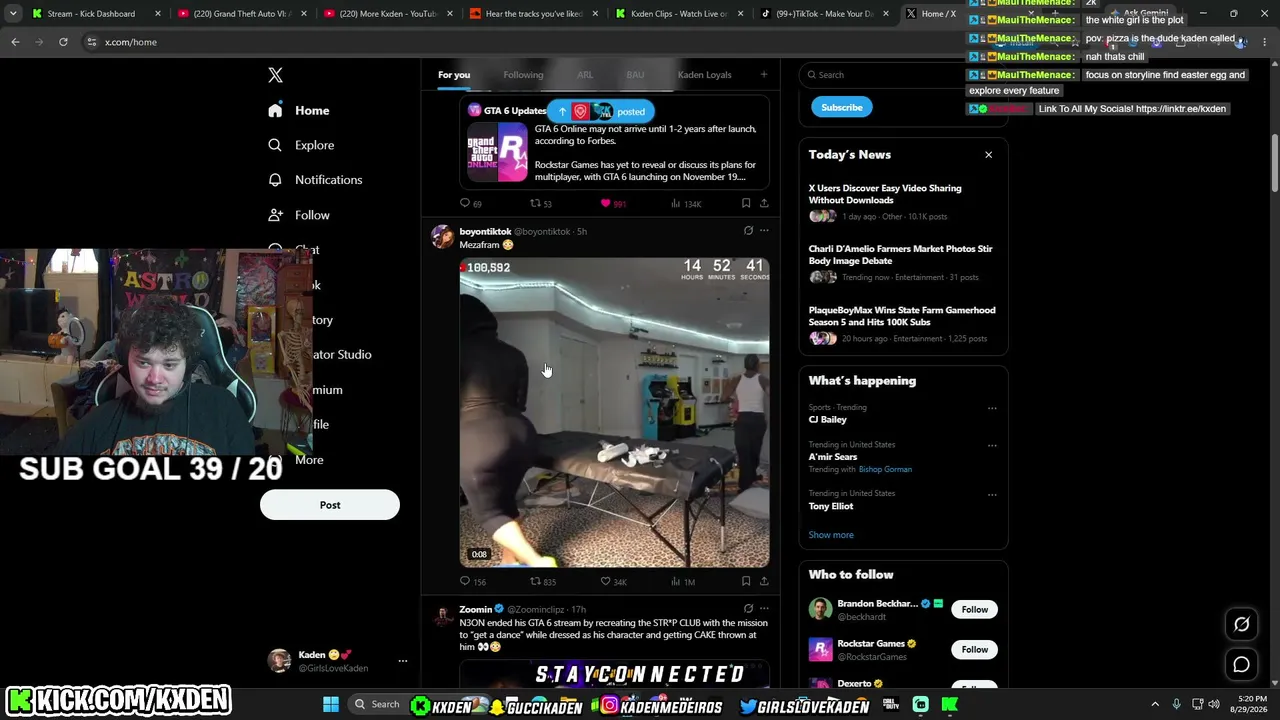Follow Brandon Beckhardt

[x=974, y=609]
